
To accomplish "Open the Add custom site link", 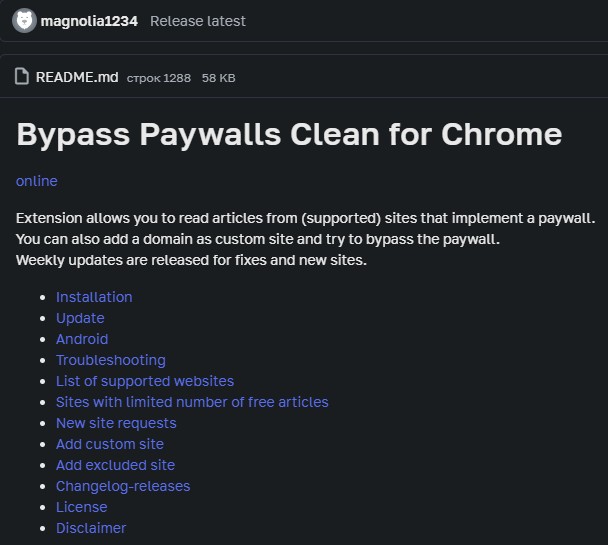I will (x=110, y=444).
